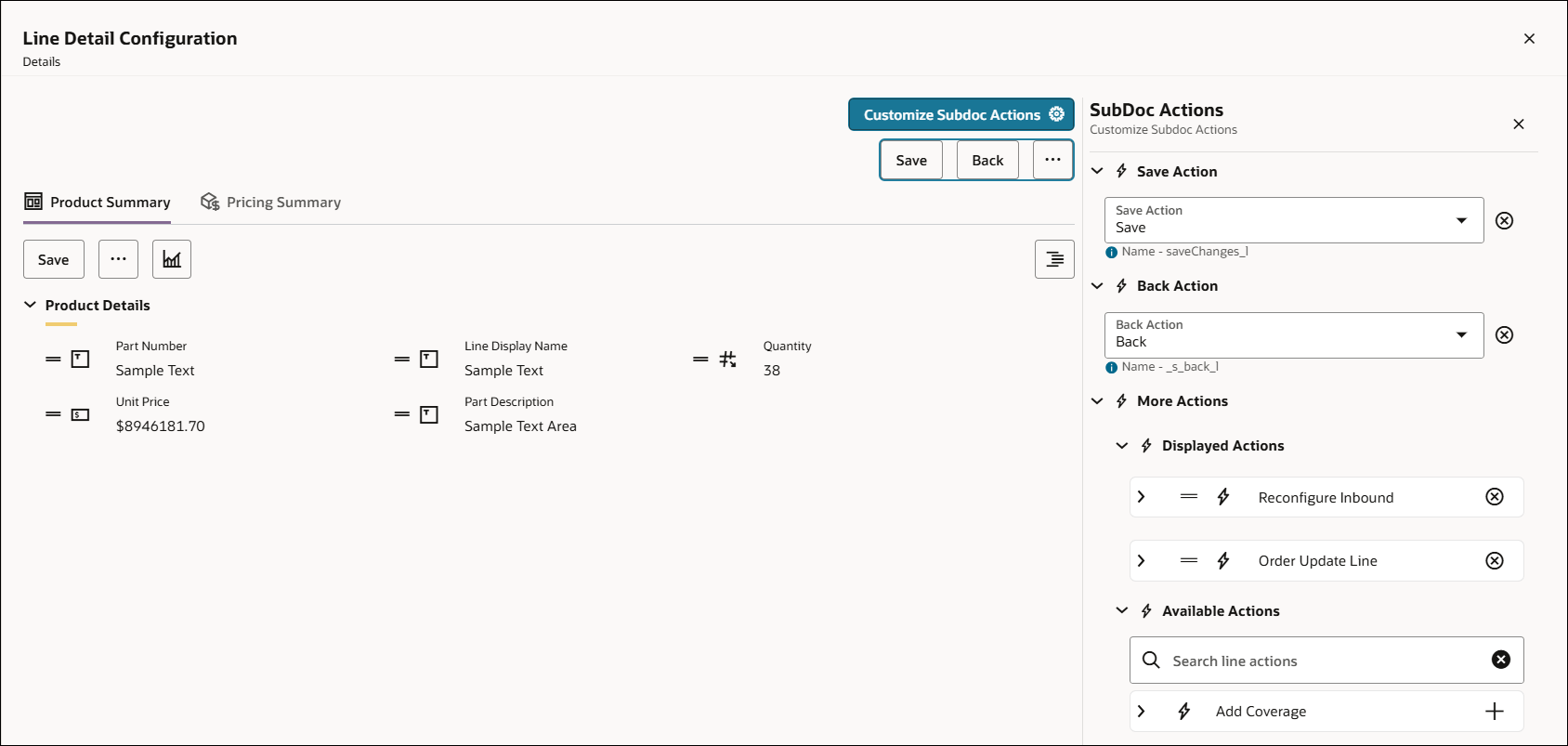Click the Quantity value 38
Image resolution: width=1568 pixels, height=746 pixels.
pyautogui.click(x=772, y=370)
